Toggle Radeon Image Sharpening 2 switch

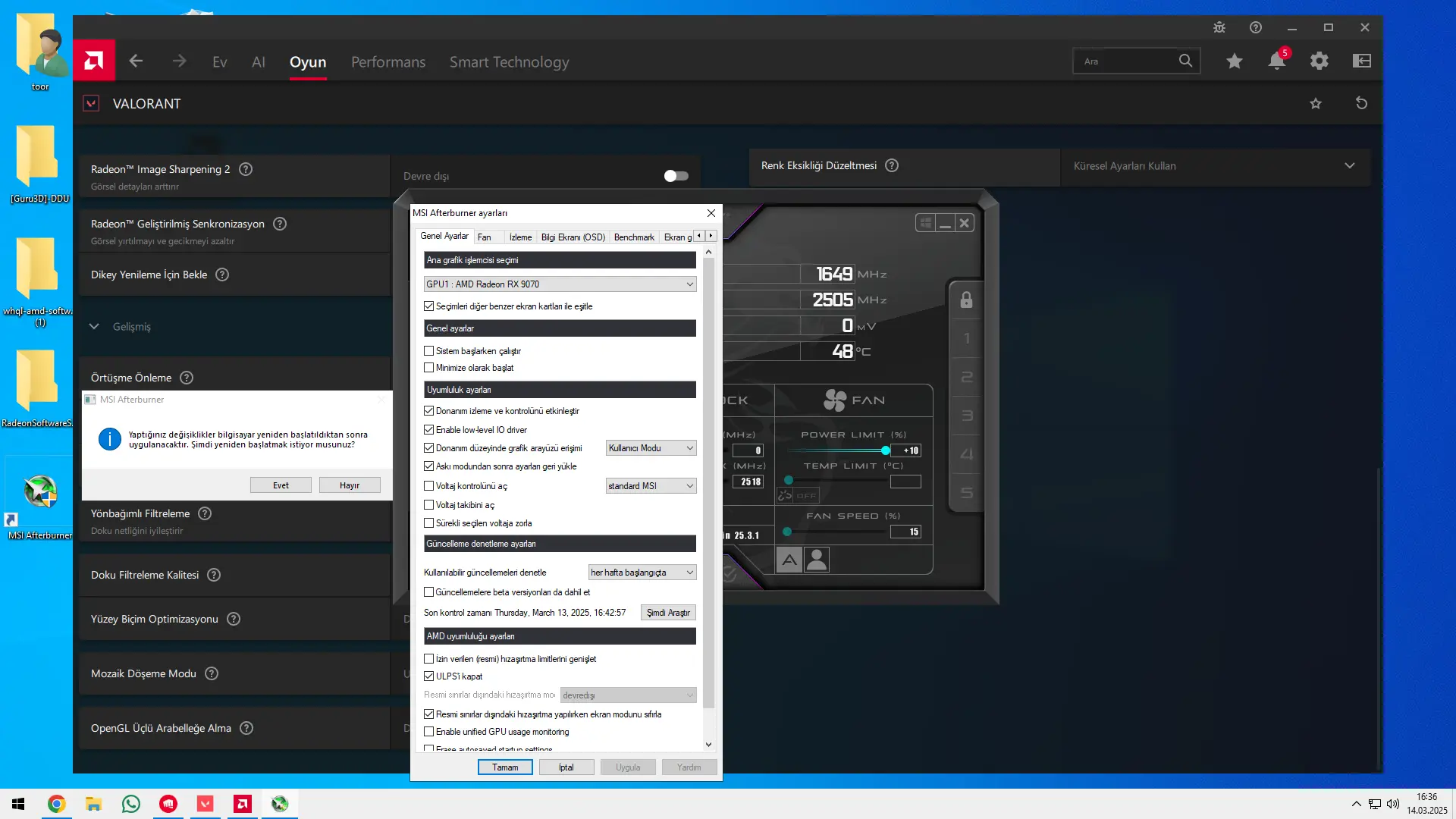pos(676,176)
